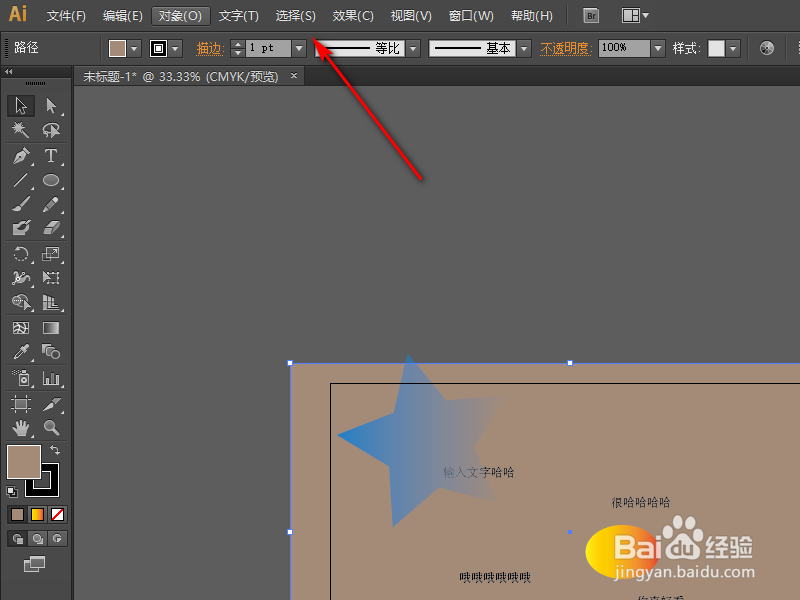Select the Slice tool
Image resolution: width=800 pixels, height=600 pixels.
[x=51, y=404]
